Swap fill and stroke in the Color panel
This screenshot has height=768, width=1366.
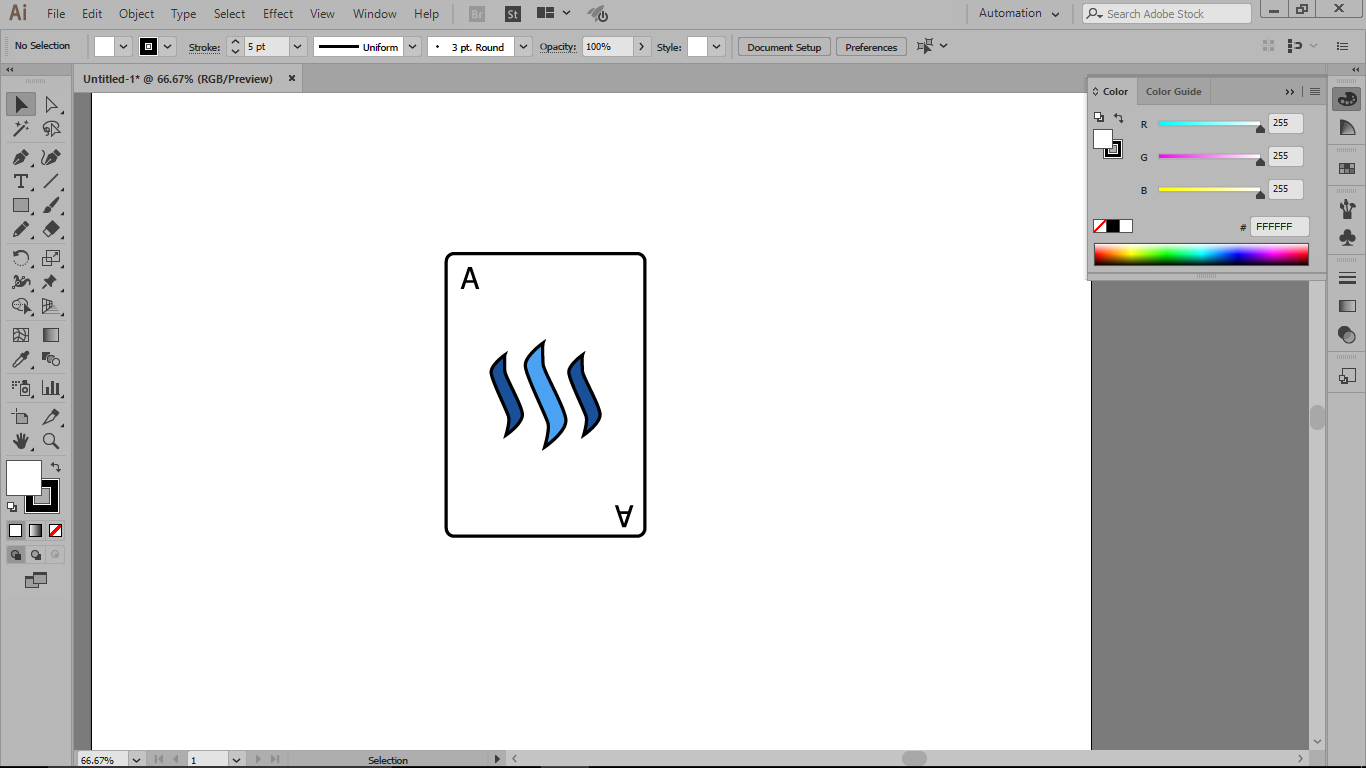click(x=1118, y=118)
